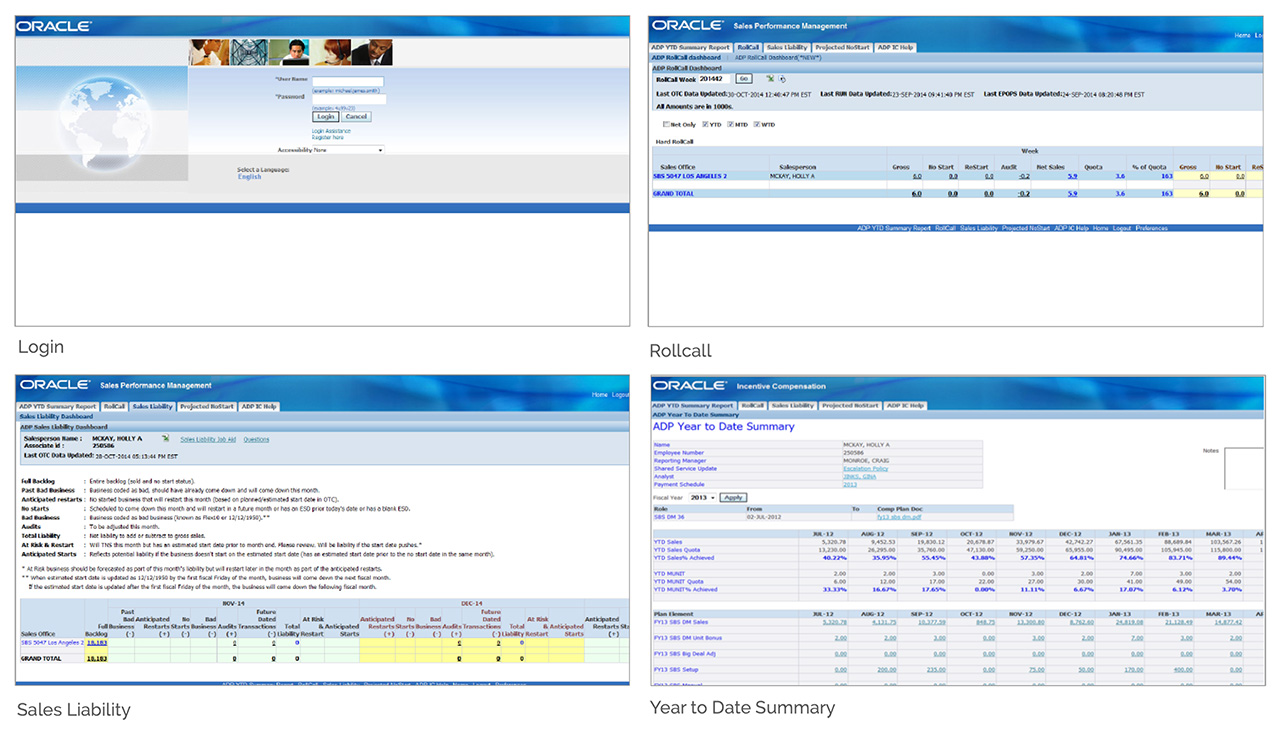This screenshot has height=735, width=1280.
Task: Uncheck the YTD checkbox in Rollcall
Action: pos(706,125)
